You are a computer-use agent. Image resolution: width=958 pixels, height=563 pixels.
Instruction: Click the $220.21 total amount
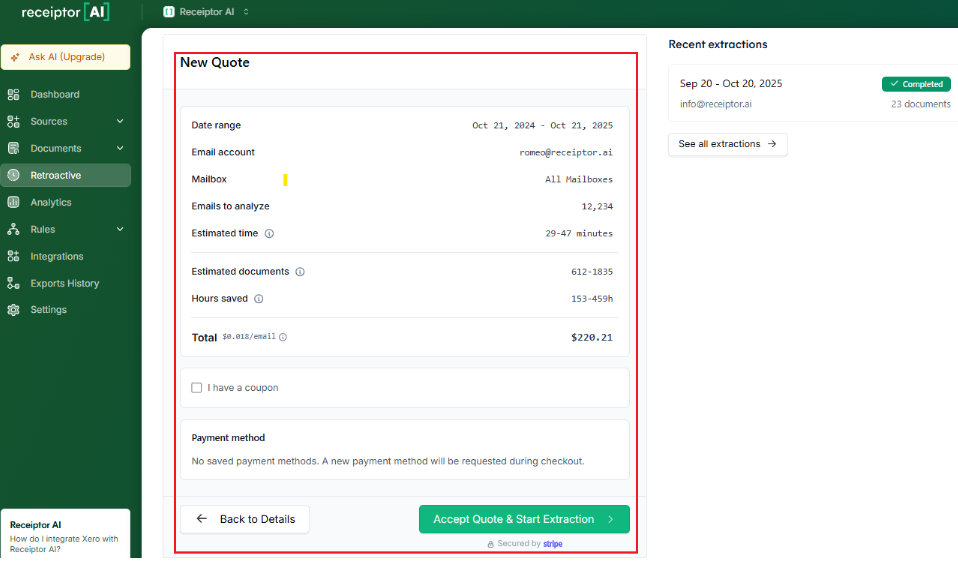591,337
